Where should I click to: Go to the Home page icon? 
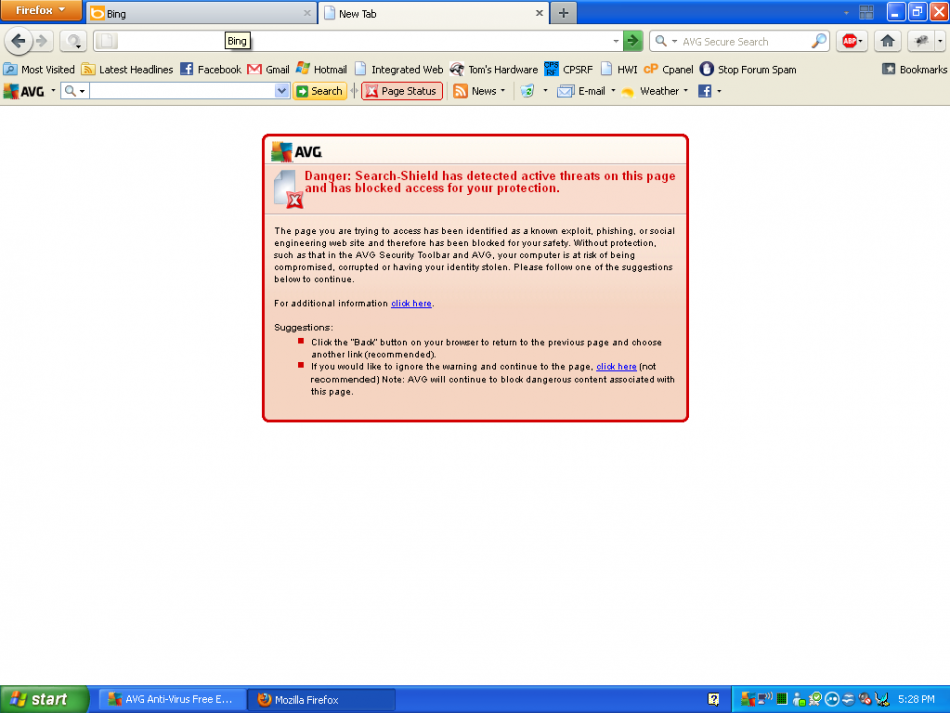[x=888, y=41]
